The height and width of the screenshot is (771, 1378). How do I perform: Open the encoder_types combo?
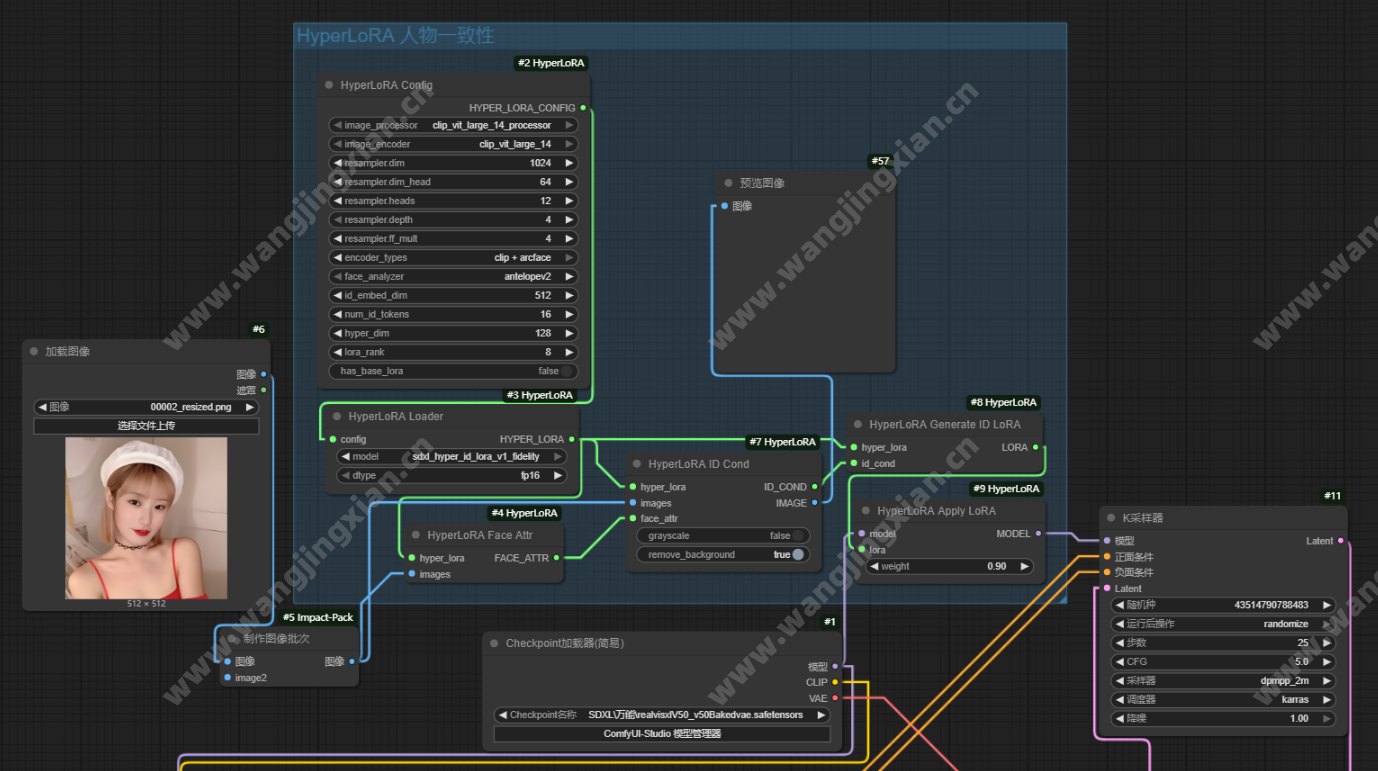coord(454,257)
